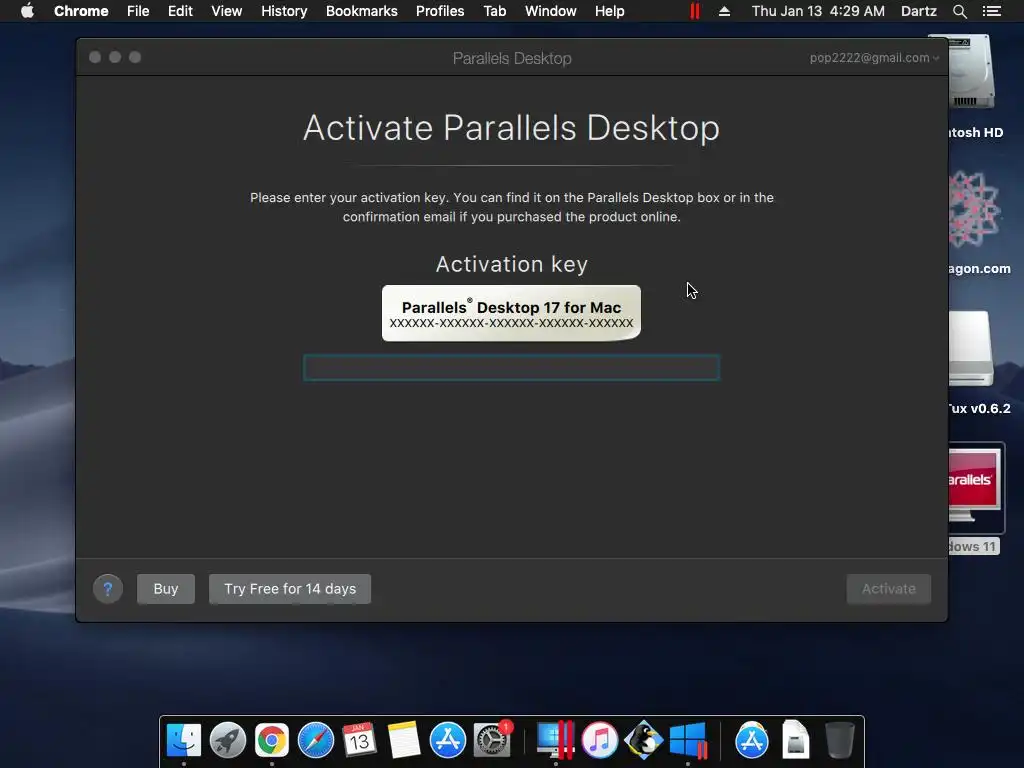Screen dimensions: 1024x768
Task: Open the disk image file in the Dock
Action: click(795, 740)
